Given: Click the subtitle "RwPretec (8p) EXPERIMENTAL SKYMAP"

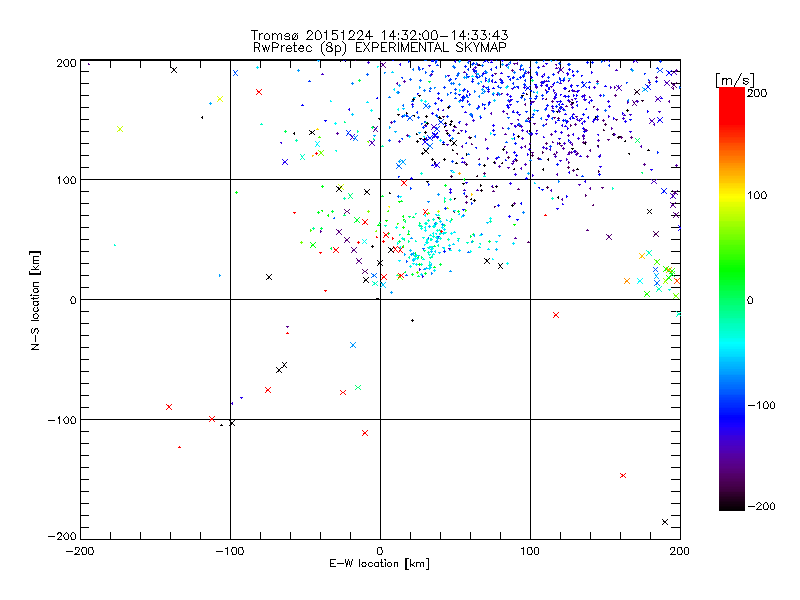Looking at the screenshot, I should click(x=379, y=47).
